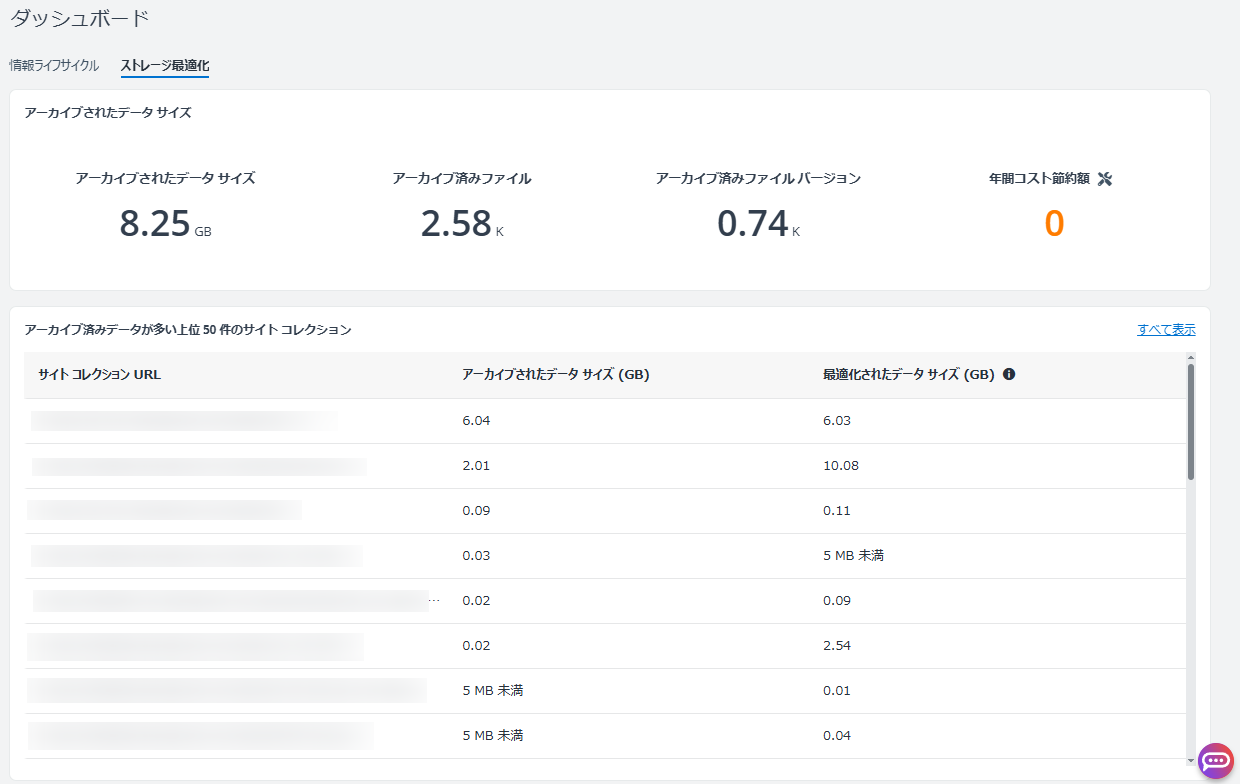This screenshot has width=1240, height=784.
Task: Click the 6.04 archived size cell
Action: click(476, 420)
